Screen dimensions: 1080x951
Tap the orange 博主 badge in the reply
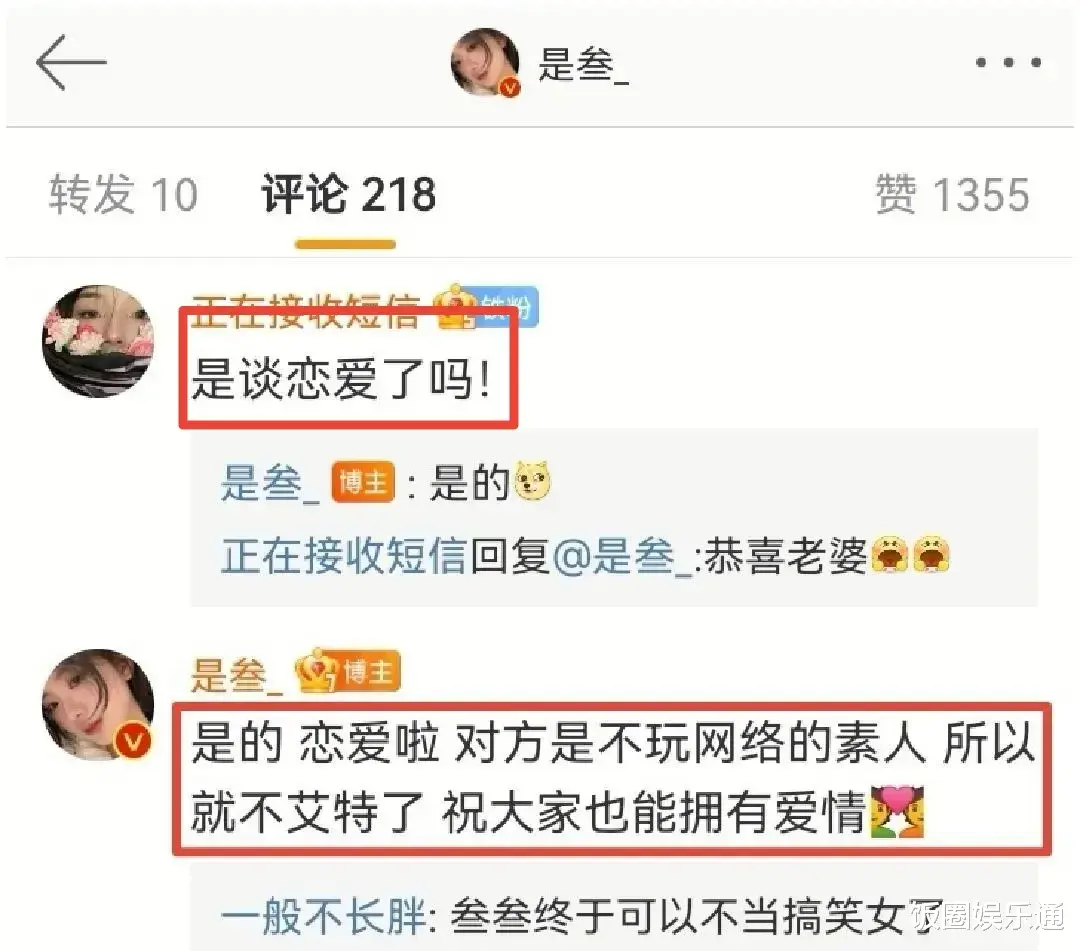click(363, 482)
